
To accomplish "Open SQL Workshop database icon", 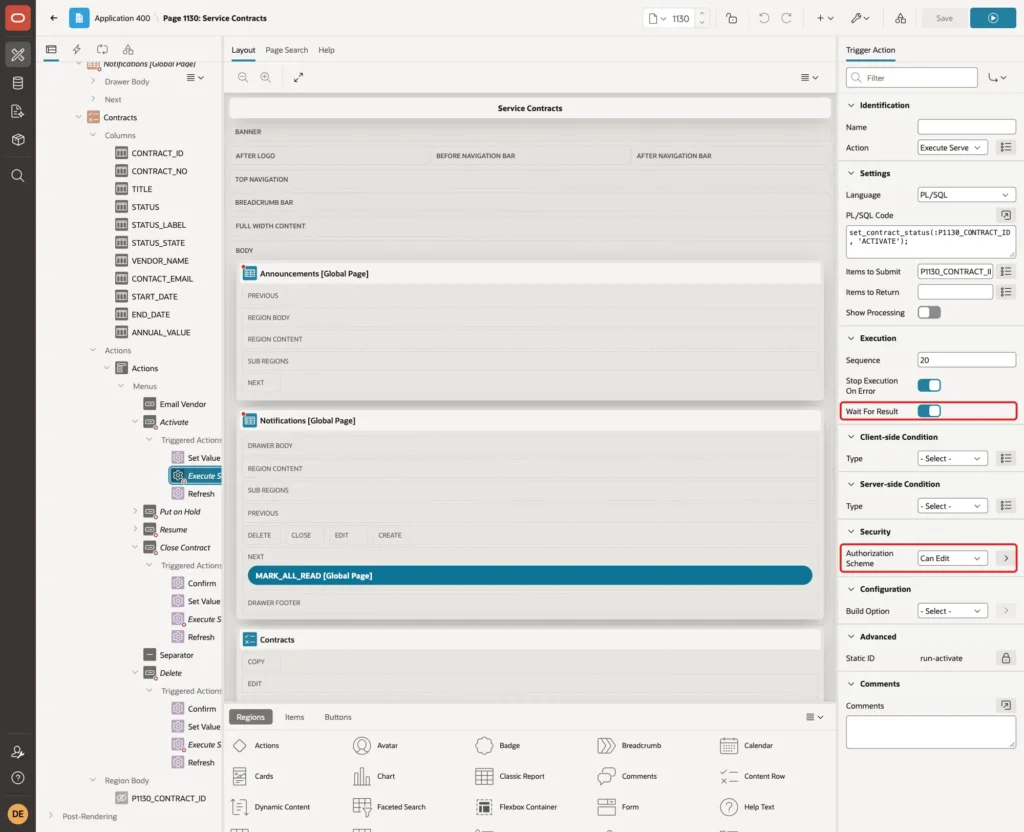I will pyautogui.click(x=18, y=83).
